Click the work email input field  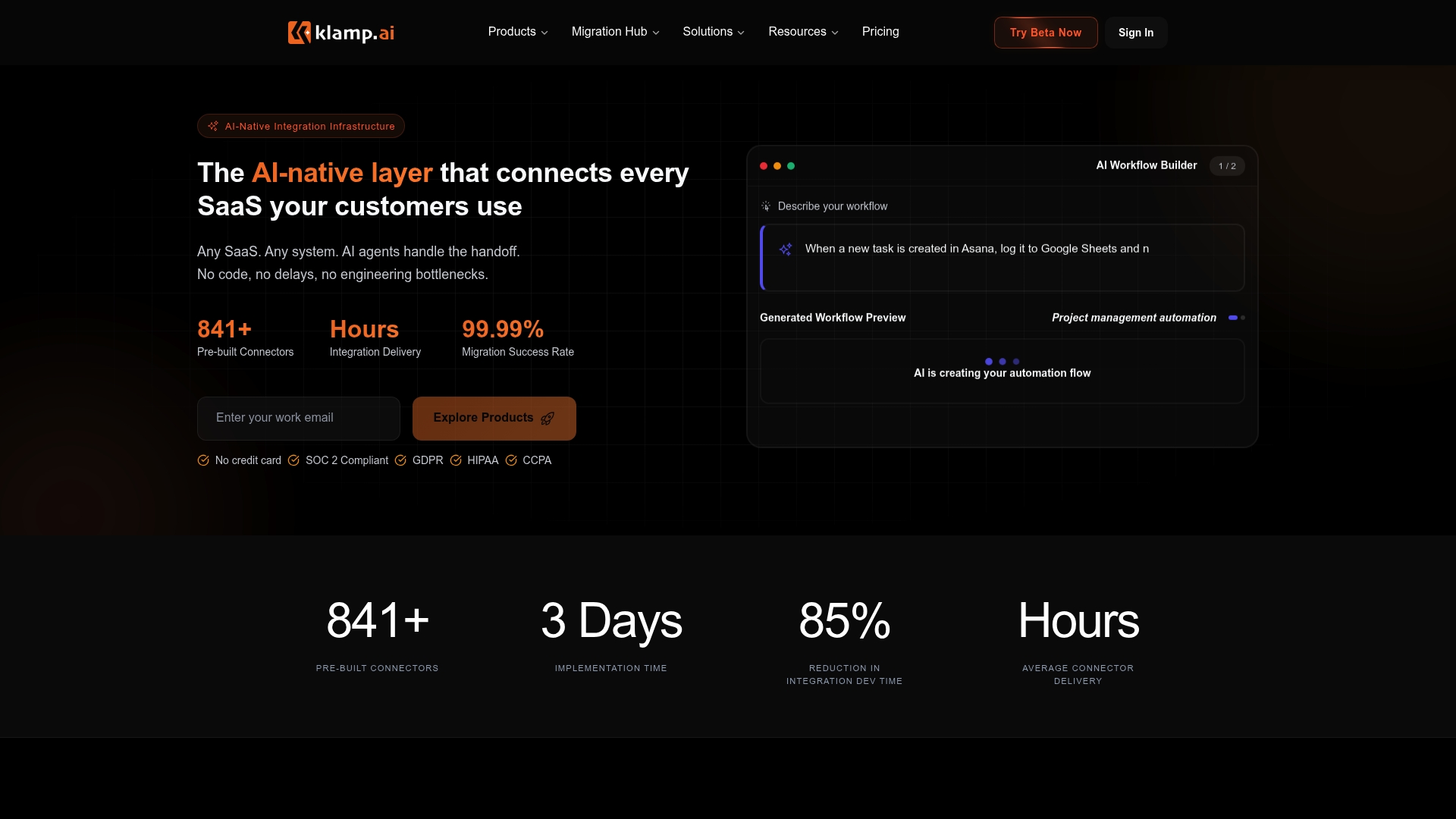point(299,419)
